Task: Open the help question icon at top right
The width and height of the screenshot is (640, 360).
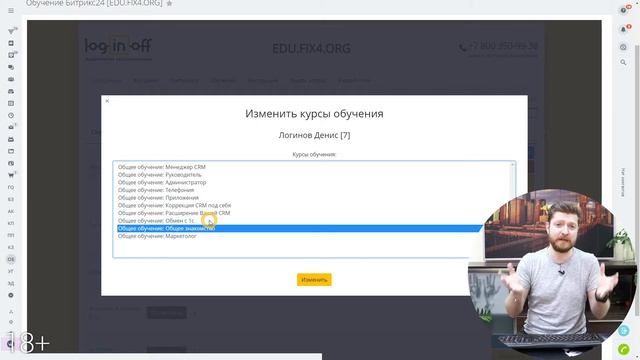Action: point(623,10)
